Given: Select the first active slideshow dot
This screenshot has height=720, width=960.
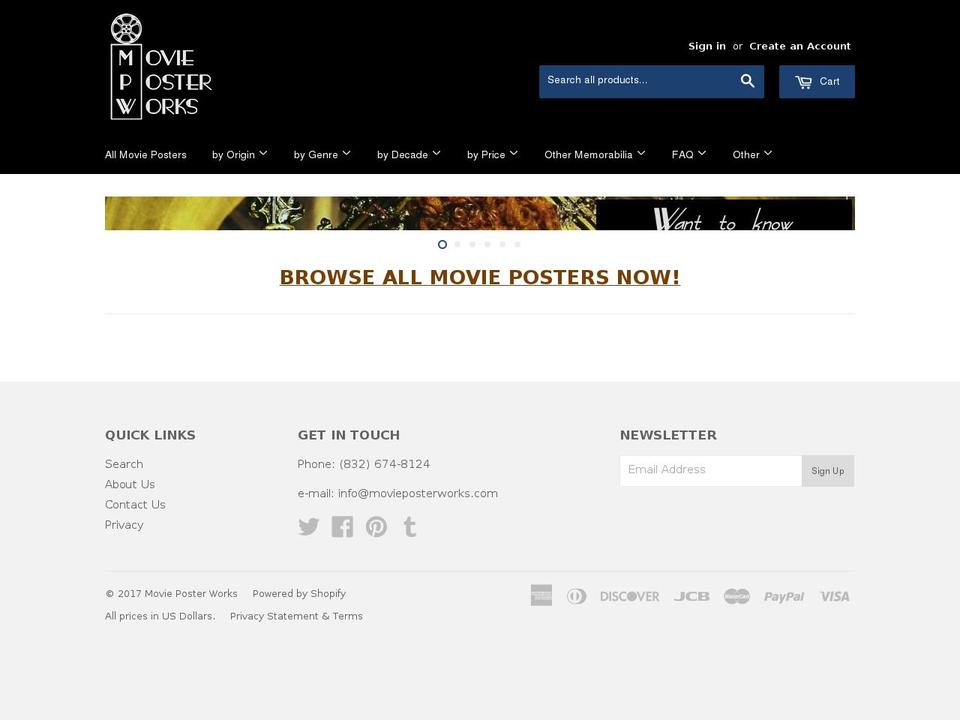Looking at the screenshot, I should pos(442,244).
